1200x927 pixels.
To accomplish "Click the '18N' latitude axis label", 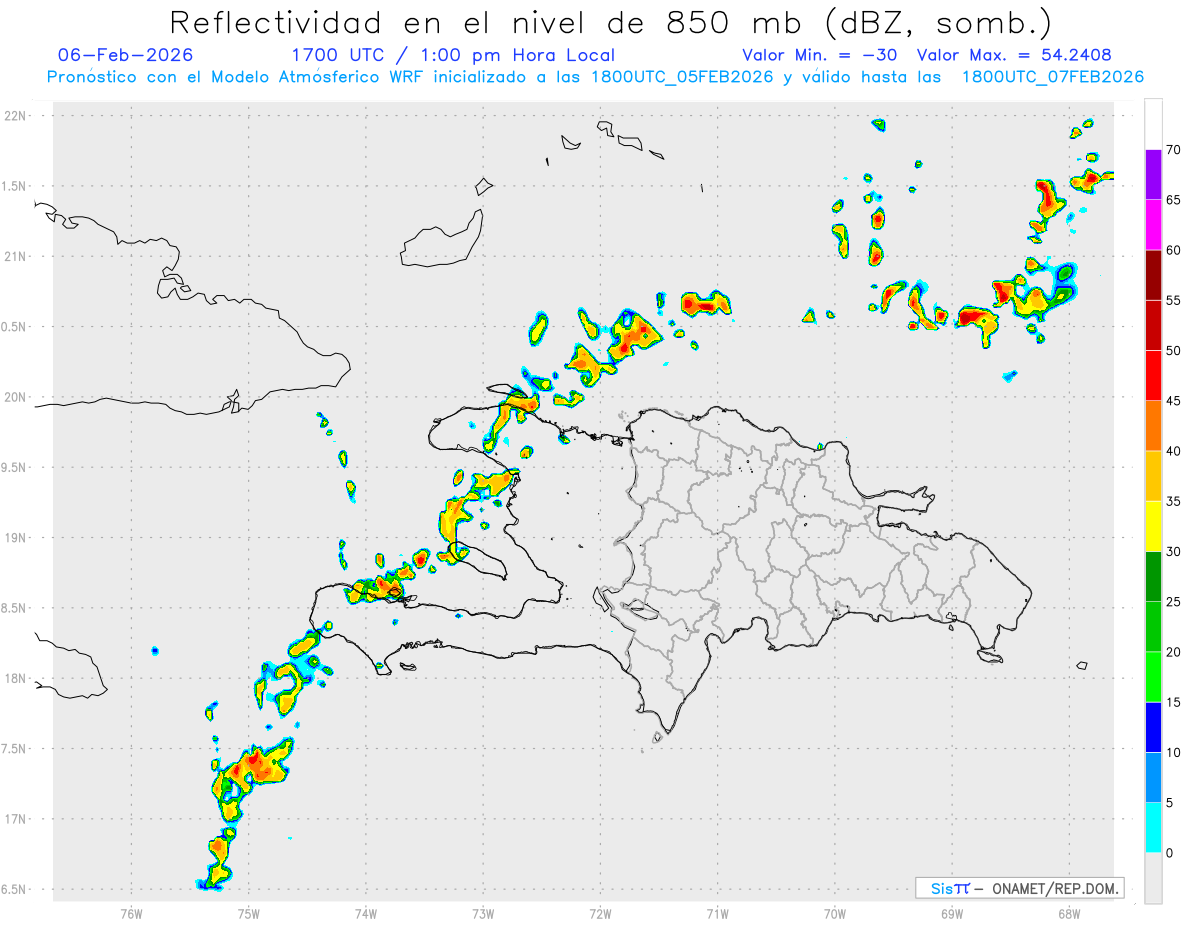I will click(x=16, y=679).
